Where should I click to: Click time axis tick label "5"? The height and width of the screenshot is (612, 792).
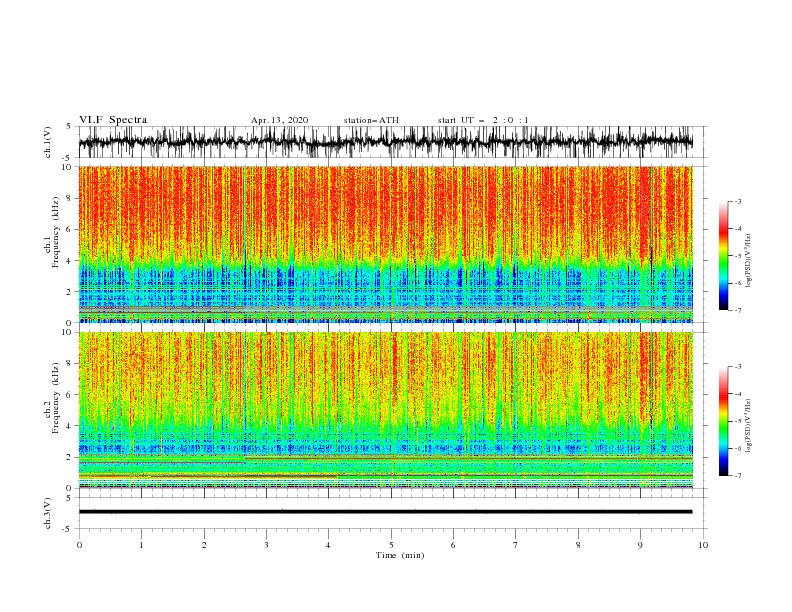[391, 545]
